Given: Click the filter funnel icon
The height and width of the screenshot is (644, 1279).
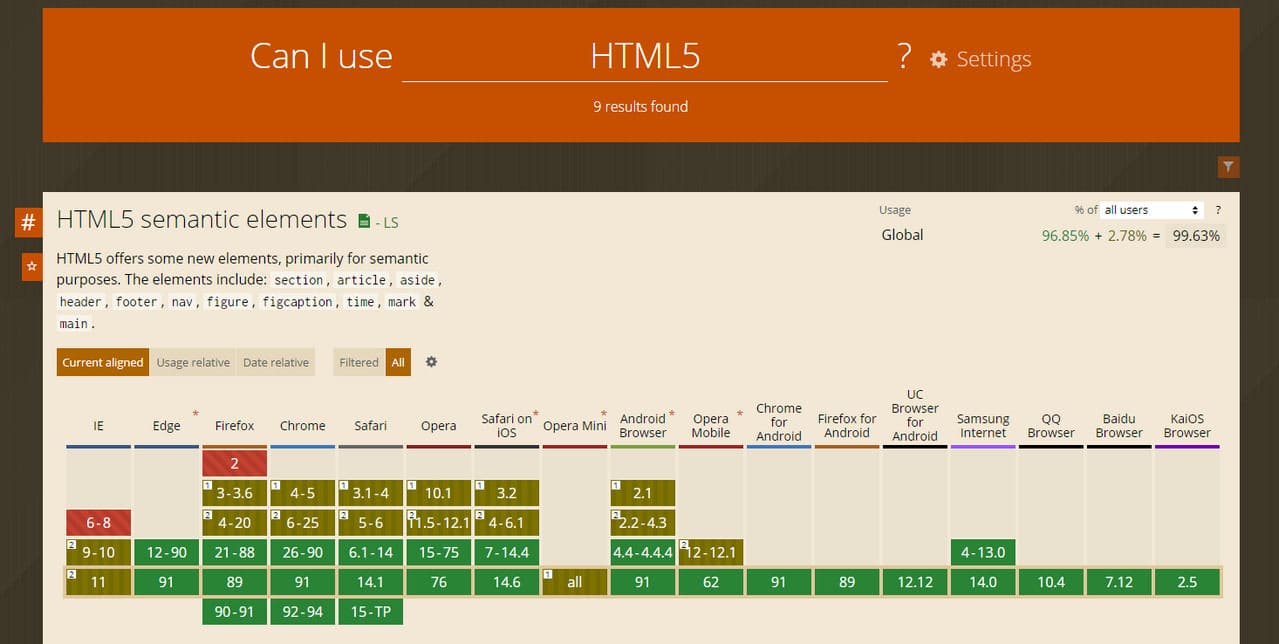Looking at the screenshot, I should tap(1228, 167).
